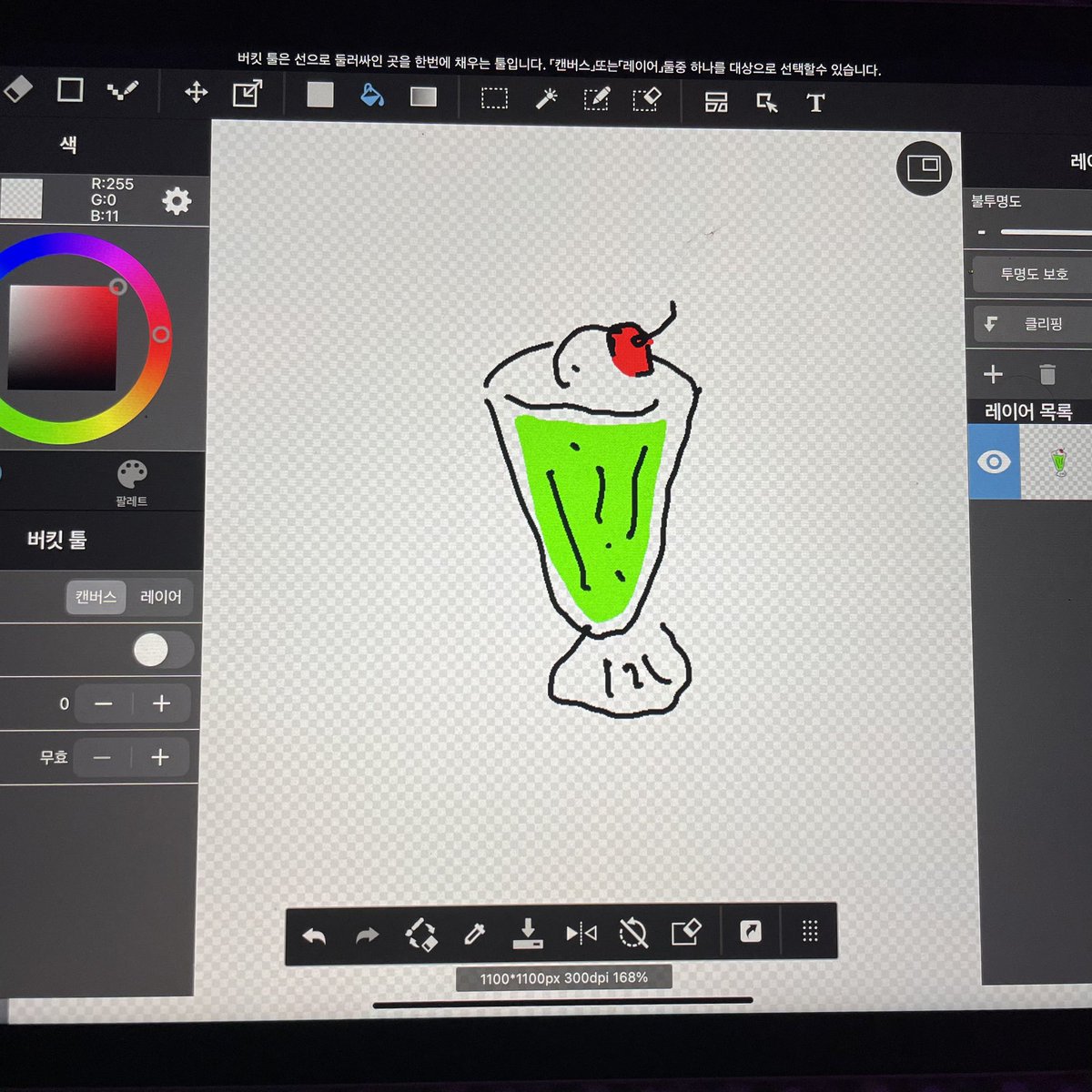Pick the Eyedropper in bottom bar
The image size is (1092, 1092).
point(474,934)
